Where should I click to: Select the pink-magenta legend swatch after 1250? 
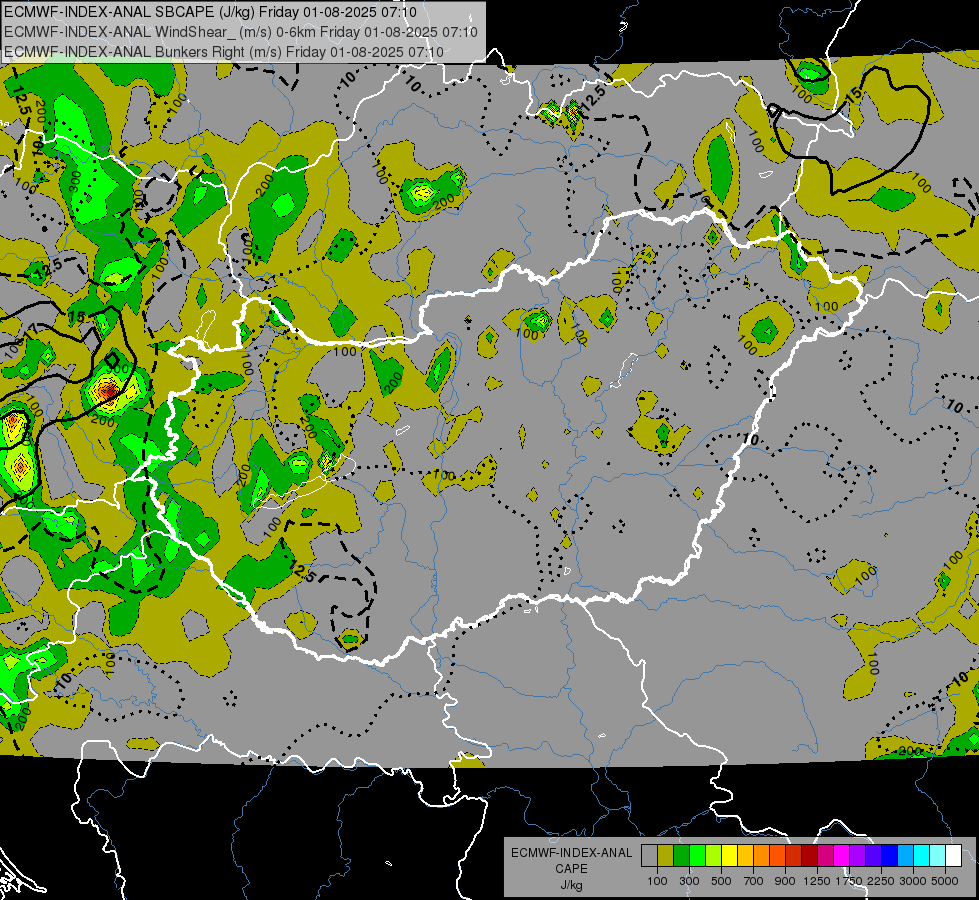pyautogui.click(x=825, y=856)
